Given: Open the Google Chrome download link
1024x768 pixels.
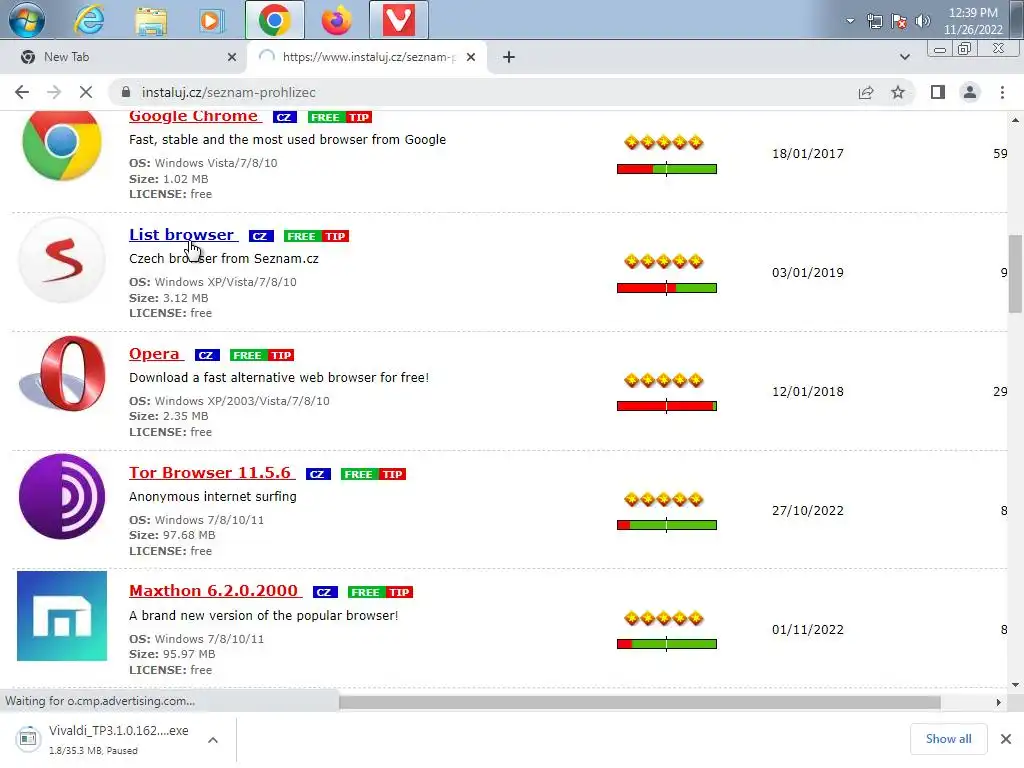Looking at the screenshot, I should (195, 116).
